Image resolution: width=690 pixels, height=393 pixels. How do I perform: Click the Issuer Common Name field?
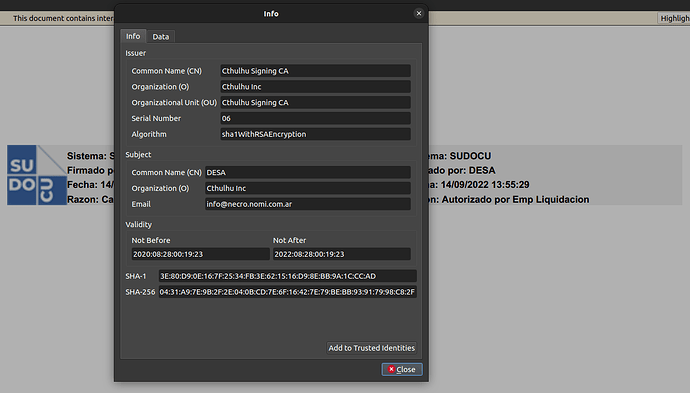tap(315, 71)
